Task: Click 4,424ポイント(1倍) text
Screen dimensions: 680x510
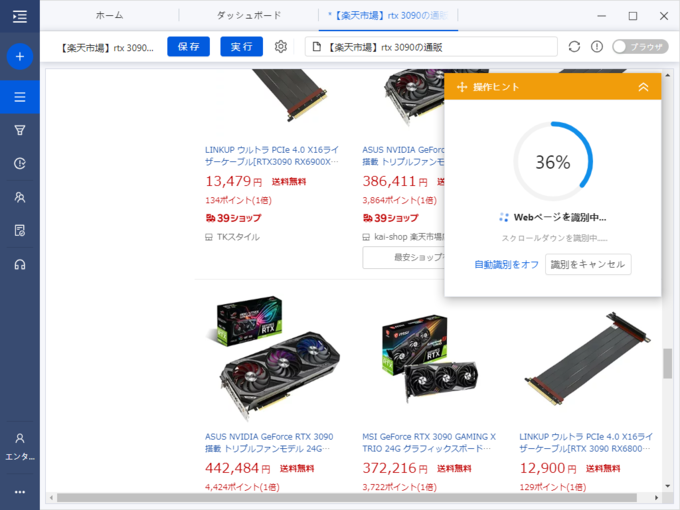Action: tap(242, 487)
